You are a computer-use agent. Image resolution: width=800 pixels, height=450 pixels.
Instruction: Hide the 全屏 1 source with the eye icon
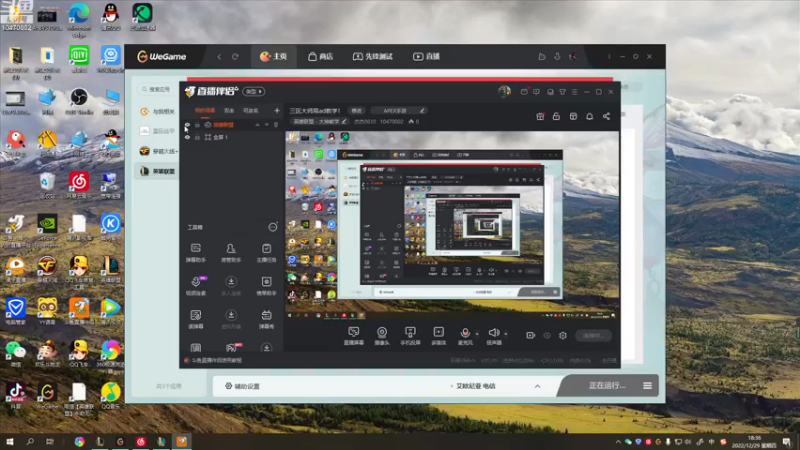click(x=187, y=137)
